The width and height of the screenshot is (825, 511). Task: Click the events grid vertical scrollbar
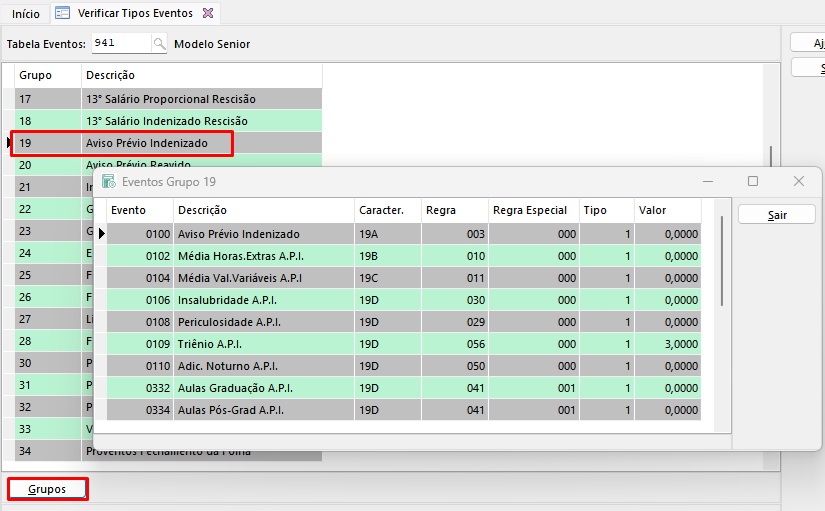point(722,262)
